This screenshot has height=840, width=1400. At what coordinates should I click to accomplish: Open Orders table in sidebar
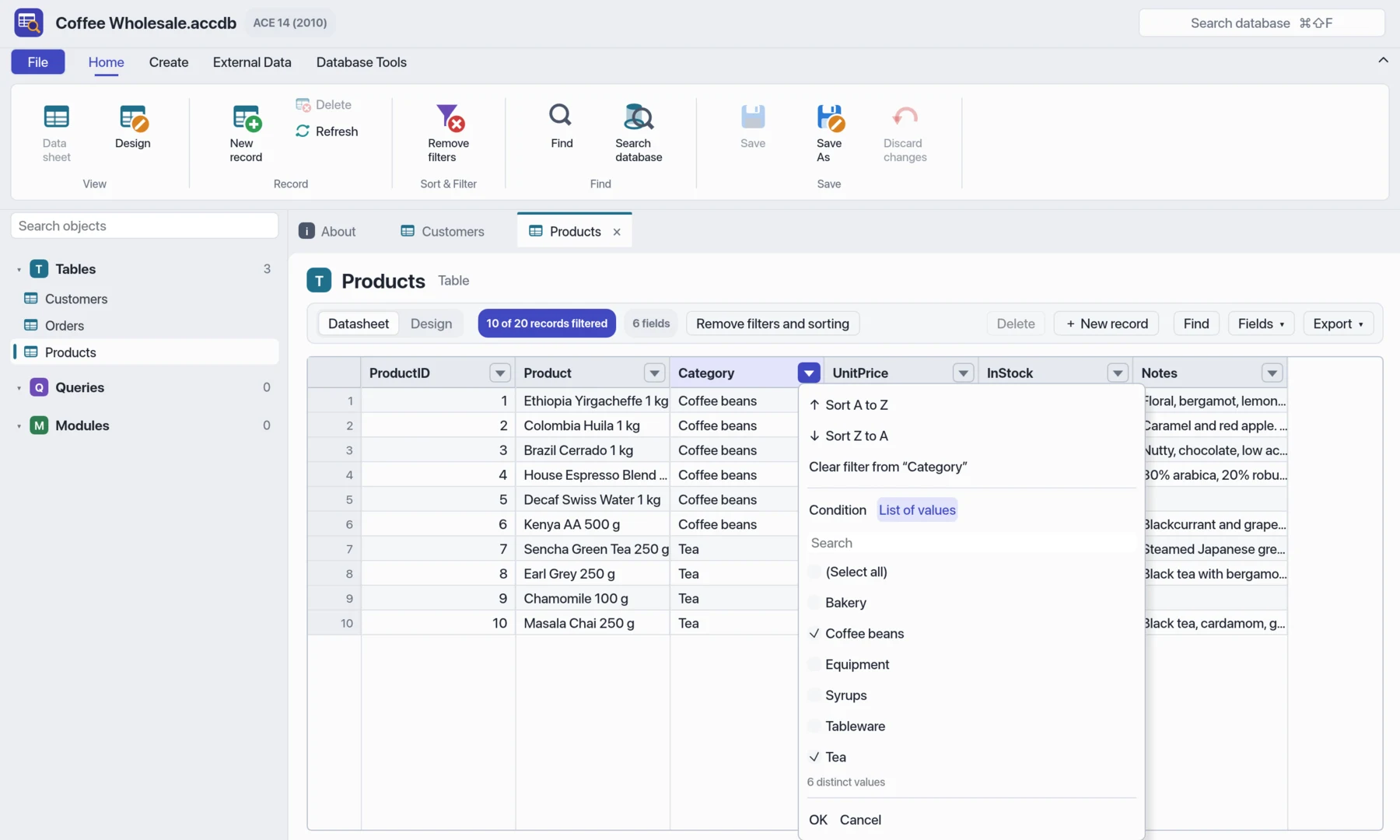click(145, 325)
